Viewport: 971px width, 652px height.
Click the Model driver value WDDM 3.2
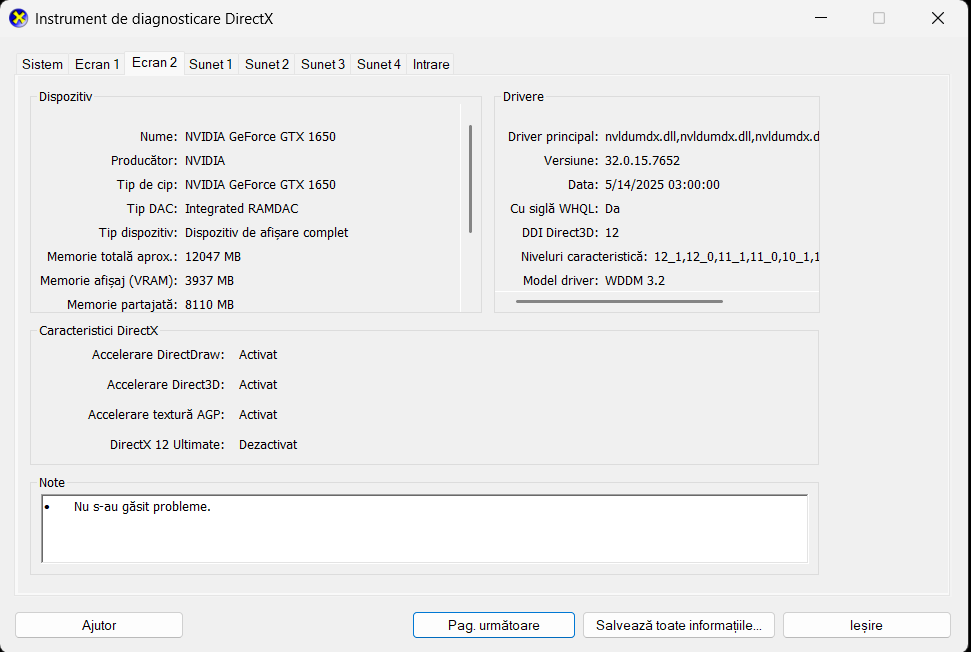(x=635, y=281)
